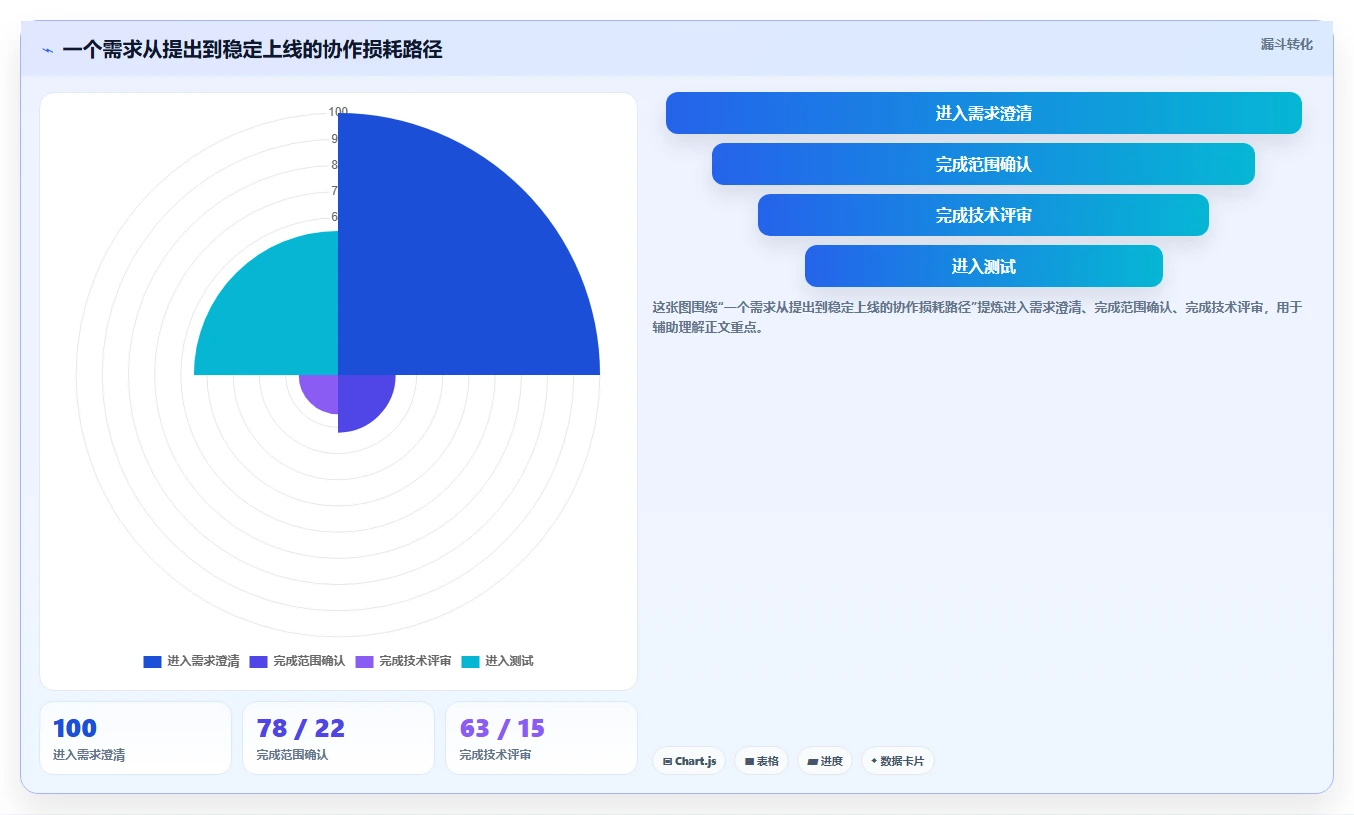
Task: Click the lightning icon beside the title
Action: 47,50
